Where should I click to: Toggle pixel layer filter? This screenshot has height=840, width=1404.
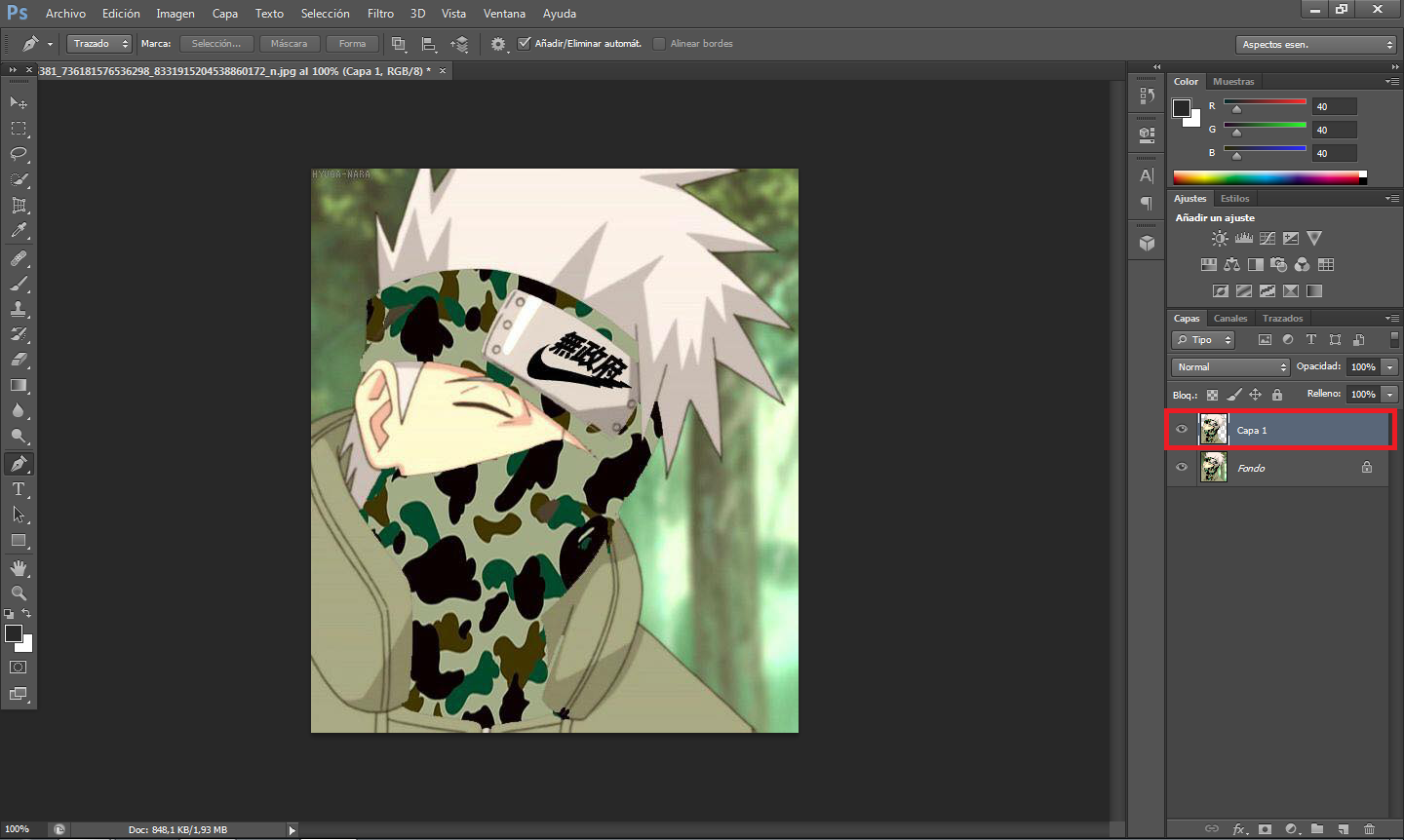pos(1265,340)
